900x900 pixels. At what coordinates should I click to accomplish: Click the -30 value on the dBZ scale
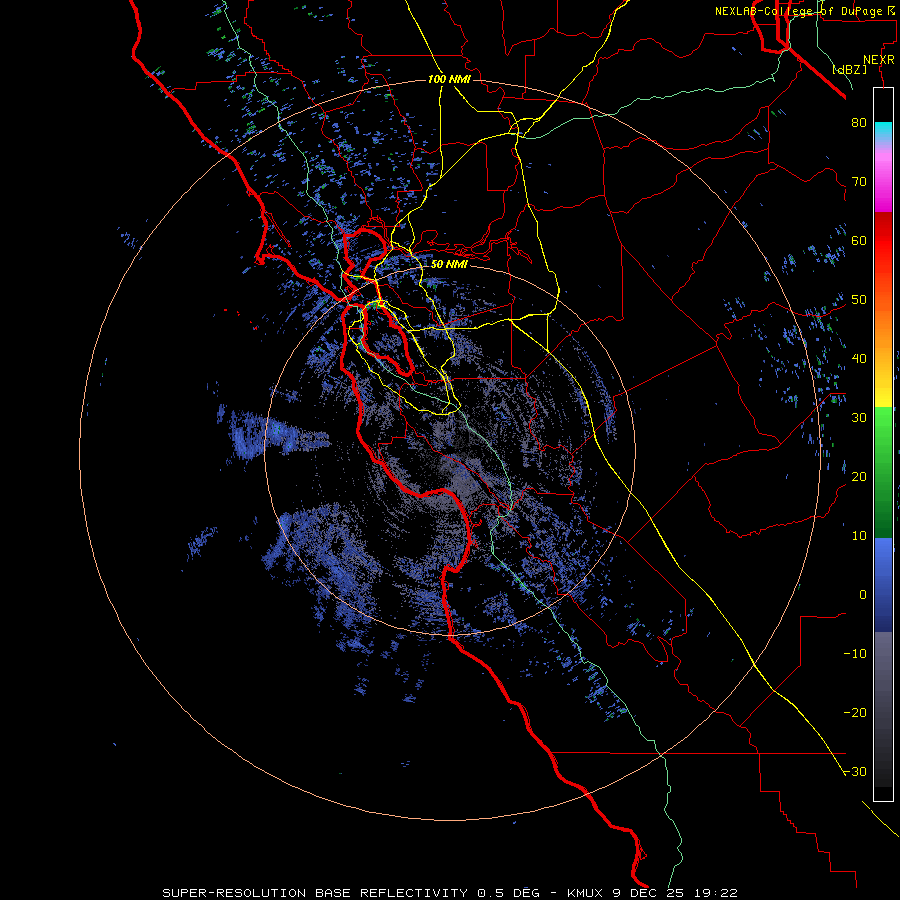(855, 771)
